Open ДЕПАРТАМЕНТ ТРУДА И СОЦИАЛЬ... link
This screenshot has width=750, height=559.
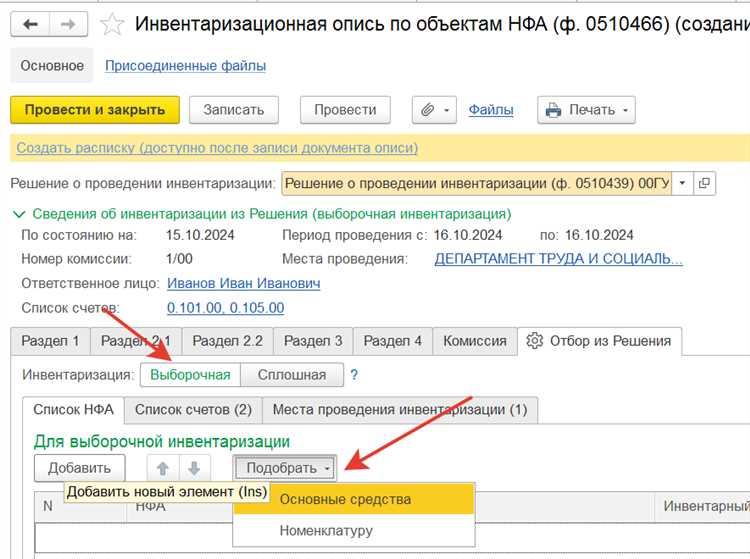(x=558, y=259)
